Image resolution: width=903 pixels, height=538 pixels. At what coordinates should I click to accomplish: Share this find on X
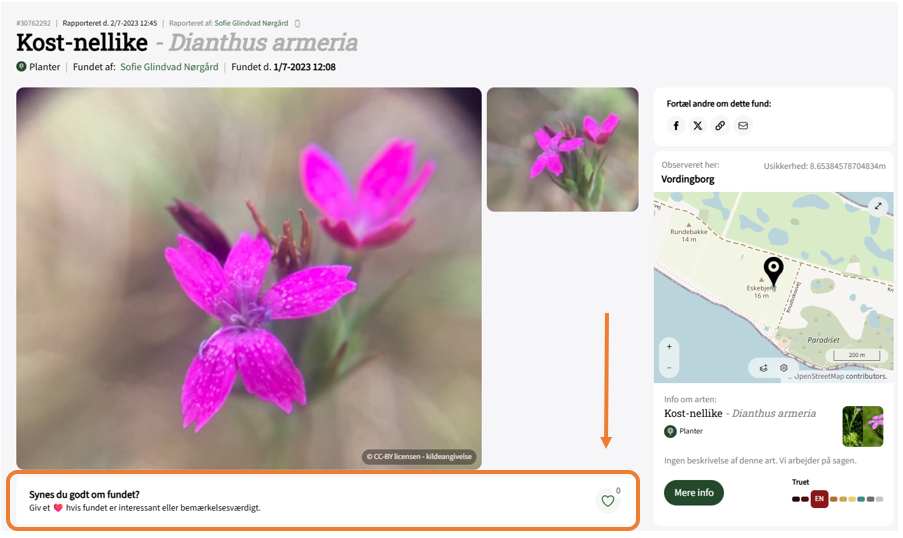pos(698,126)
